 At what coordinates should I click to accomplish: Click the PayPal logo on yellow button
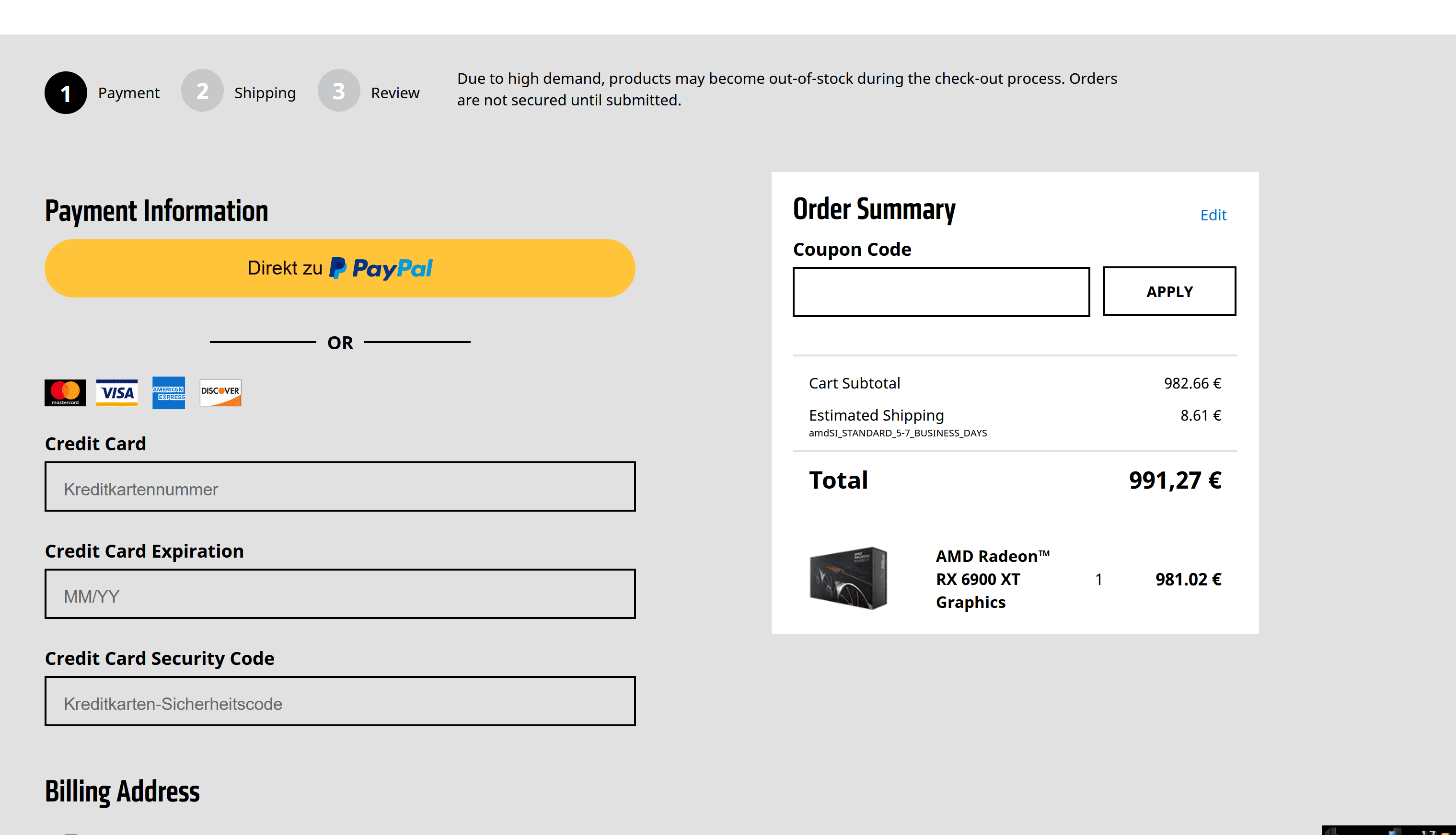[x=382, y=268]
